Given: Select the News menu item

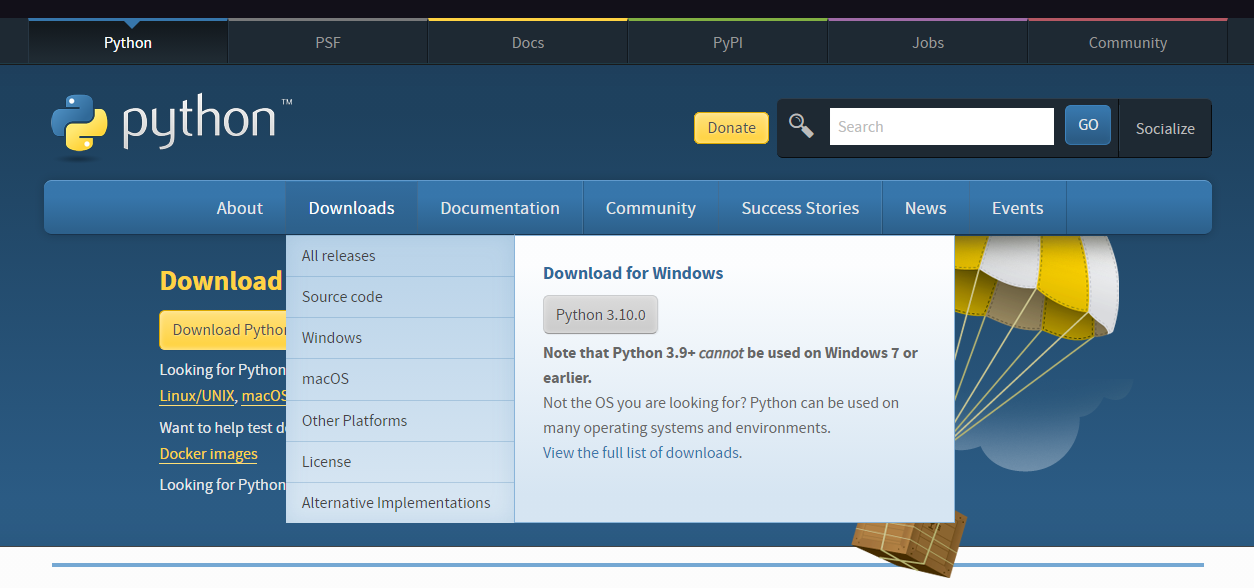Looking at the screenshot, I should pos(925,207).
